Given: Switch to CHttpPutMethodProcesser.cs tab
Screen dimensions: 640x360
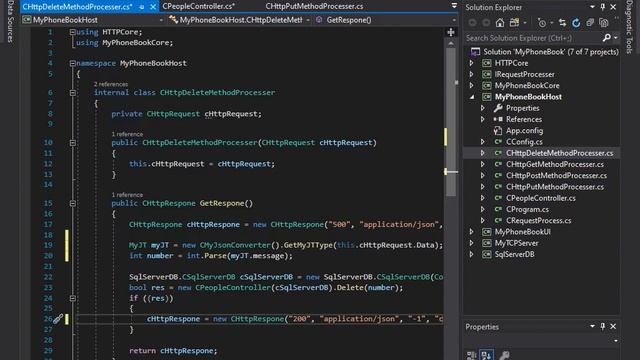Looking at the screenshot, I should (x=314, y=6).
